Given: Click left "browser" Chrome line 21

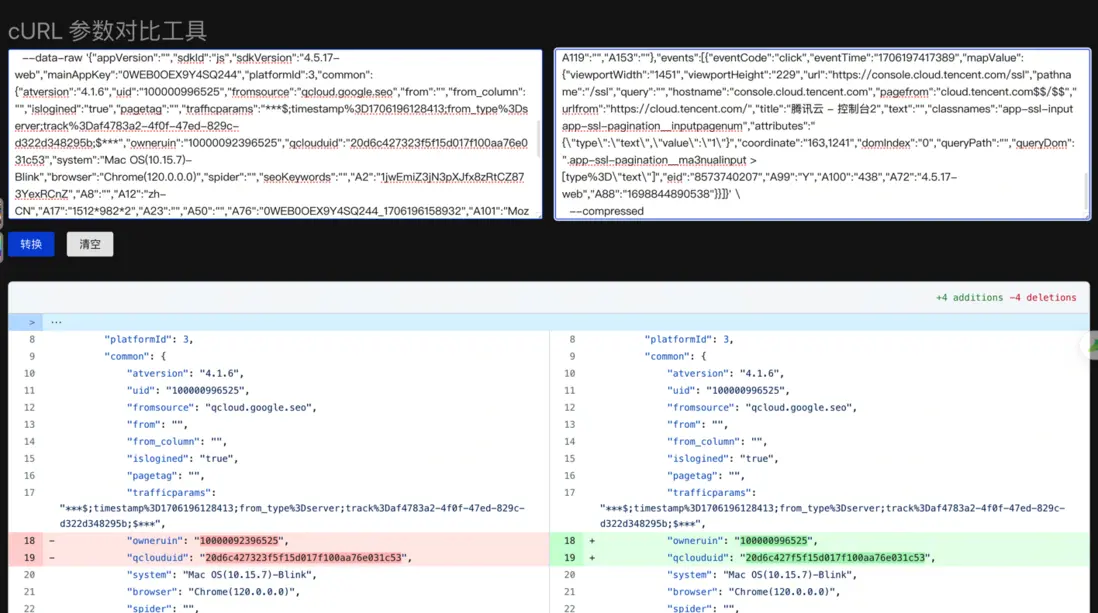Looking at the screenshot, I should [x=213, y=592].
